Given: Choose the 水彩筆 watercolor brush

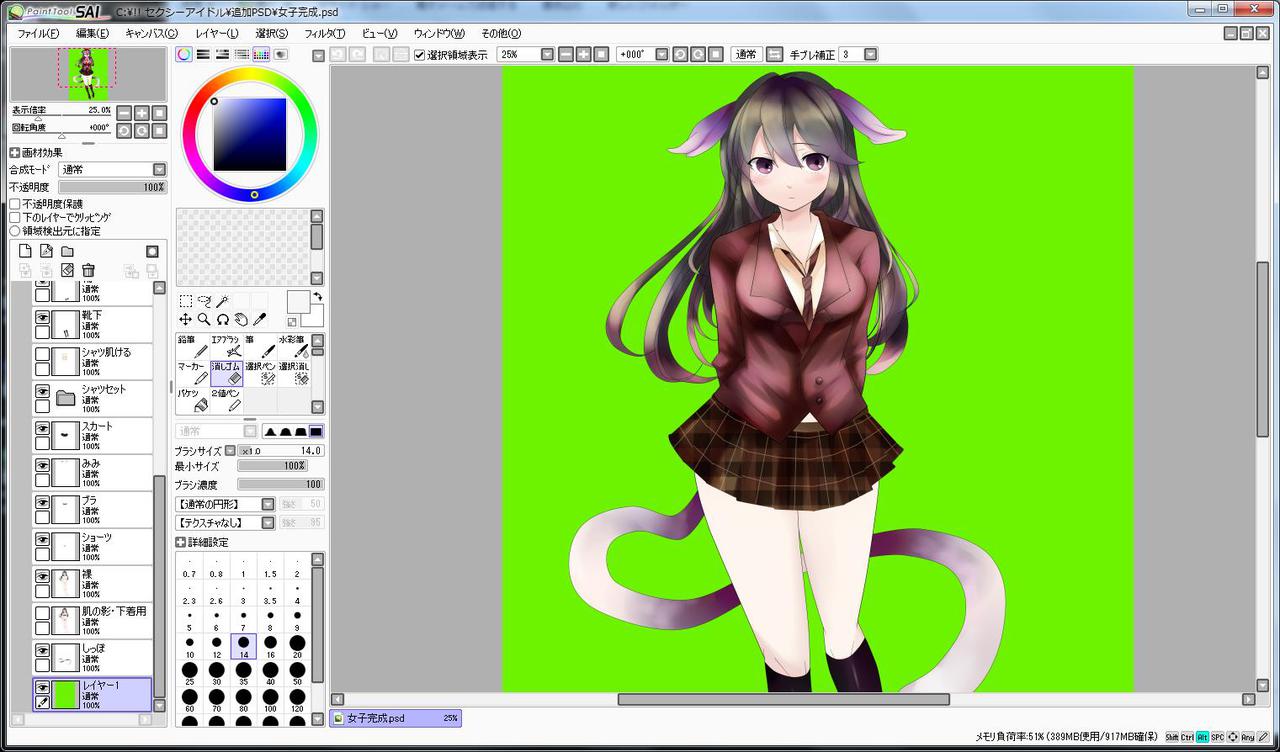Looking at the screenshot, I should click(x=293, y=346).
